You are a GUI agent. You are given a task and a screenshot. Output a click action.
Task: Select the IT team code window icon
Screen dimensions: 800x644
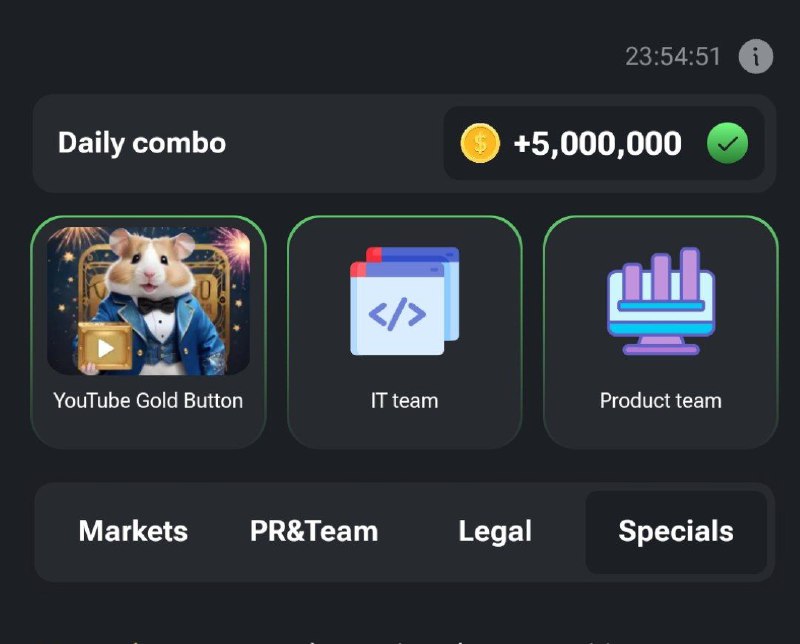[405, 301]
